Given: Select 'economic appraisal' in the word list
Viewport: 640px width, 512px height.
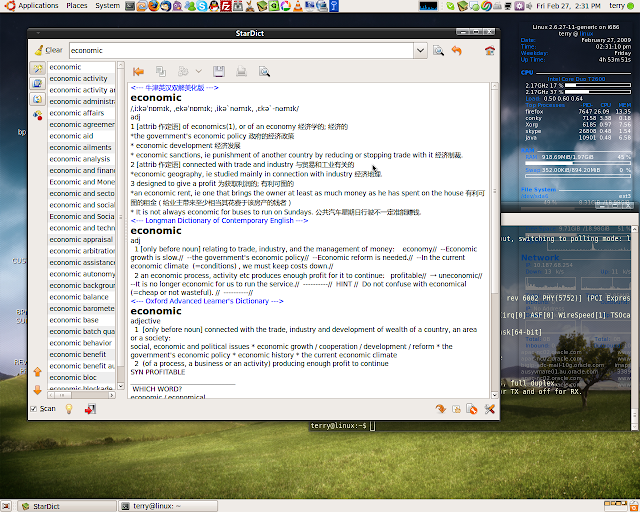Looking at the screenshot, I should click(81, 239).
